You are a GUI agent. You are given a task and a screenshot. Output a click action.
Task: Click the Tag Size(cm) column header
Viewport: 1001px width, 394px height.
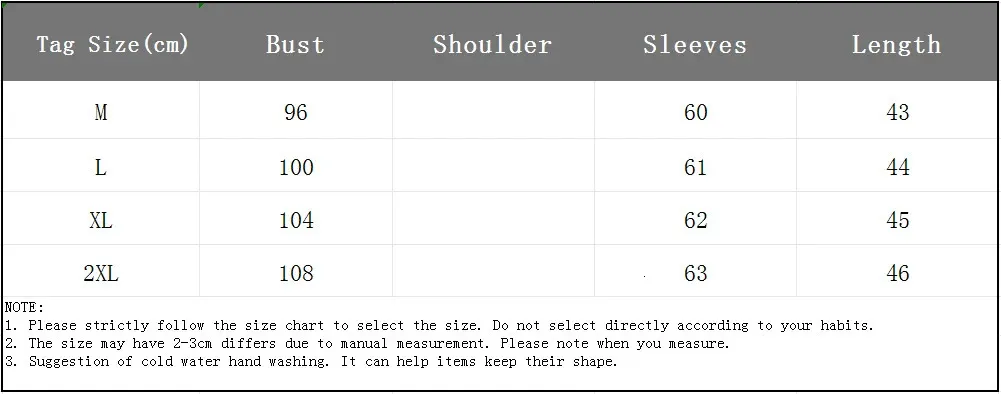click(112, 45)
